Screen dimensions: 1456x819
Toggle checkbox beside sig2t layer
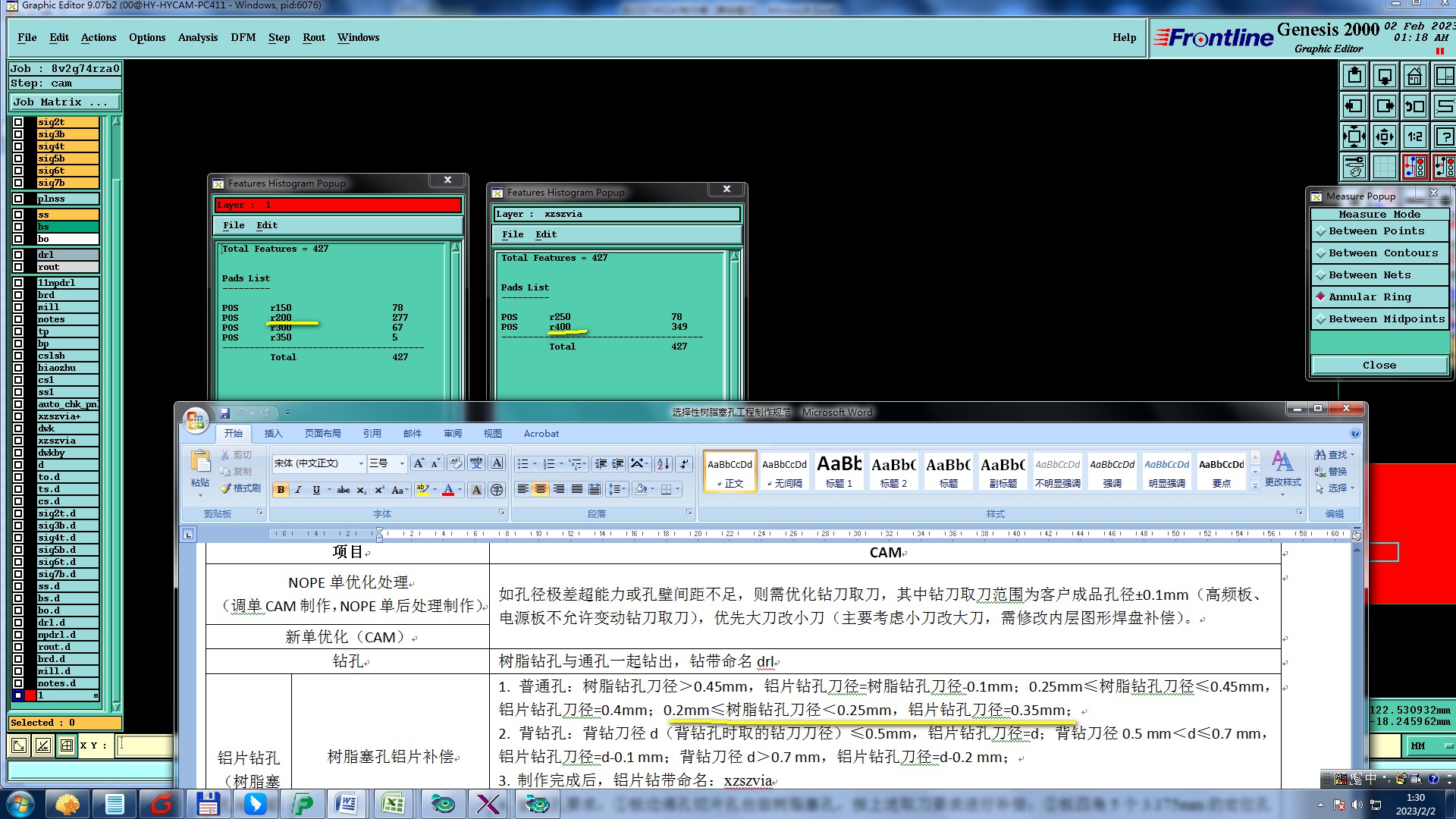click(18, 122)
